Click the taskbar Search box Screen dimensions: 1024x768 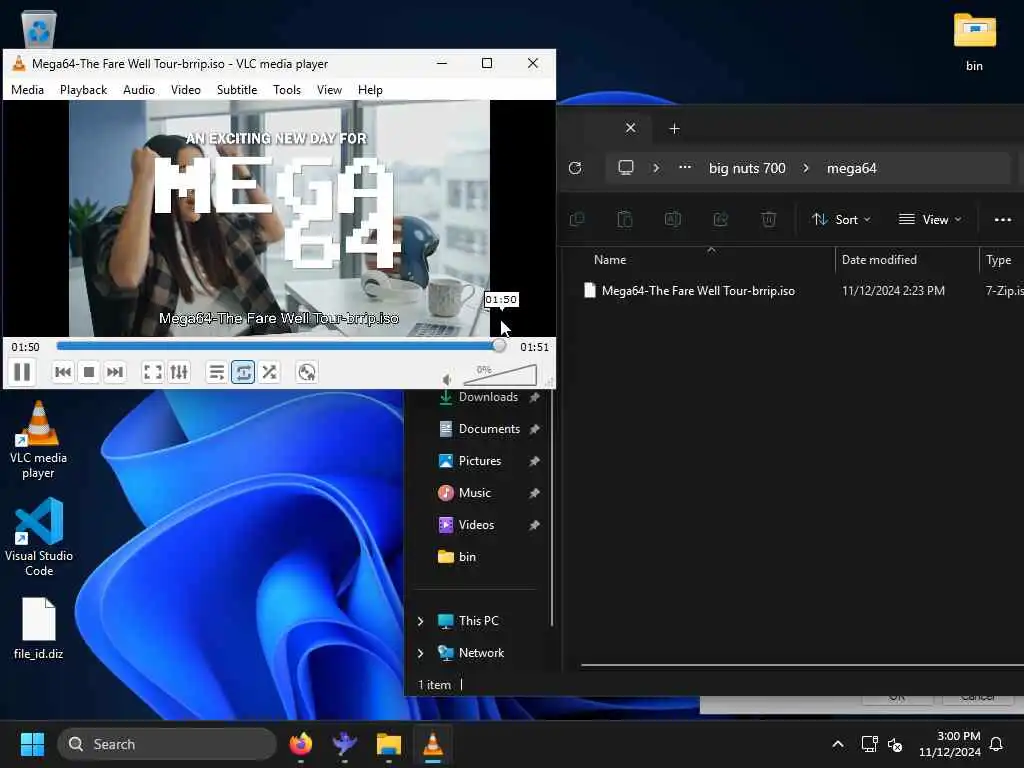pos(167,744)
